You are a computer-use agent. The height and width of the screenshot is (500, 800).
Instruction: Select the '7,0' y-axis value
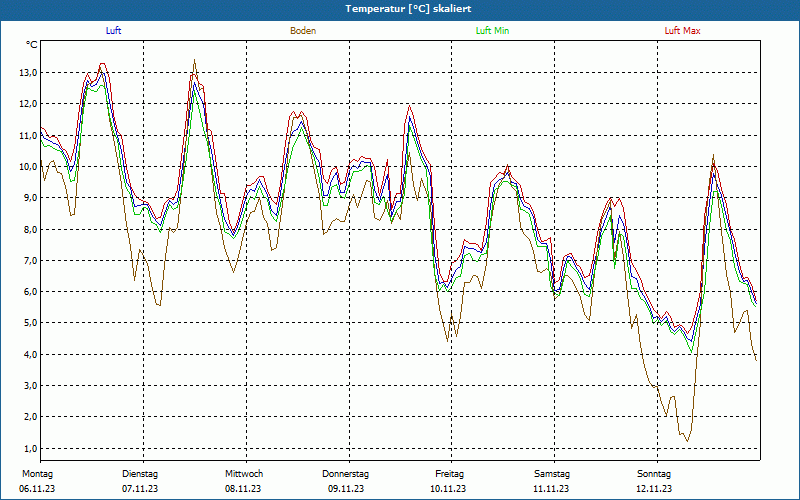pyautogui.click(x=30, y=260)
